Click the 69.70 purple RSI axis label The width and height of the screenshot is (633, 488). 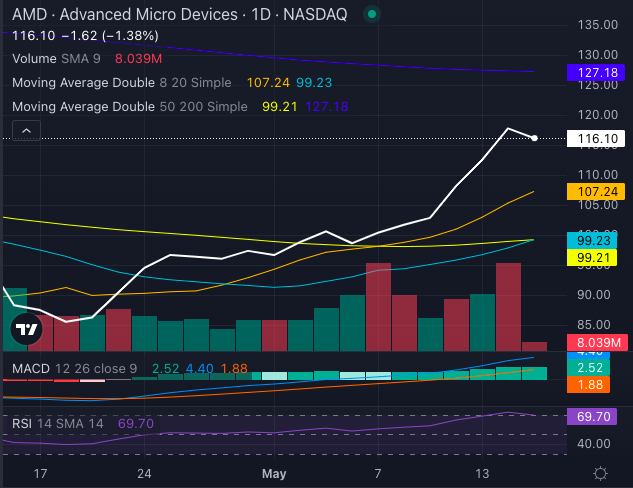592,416
